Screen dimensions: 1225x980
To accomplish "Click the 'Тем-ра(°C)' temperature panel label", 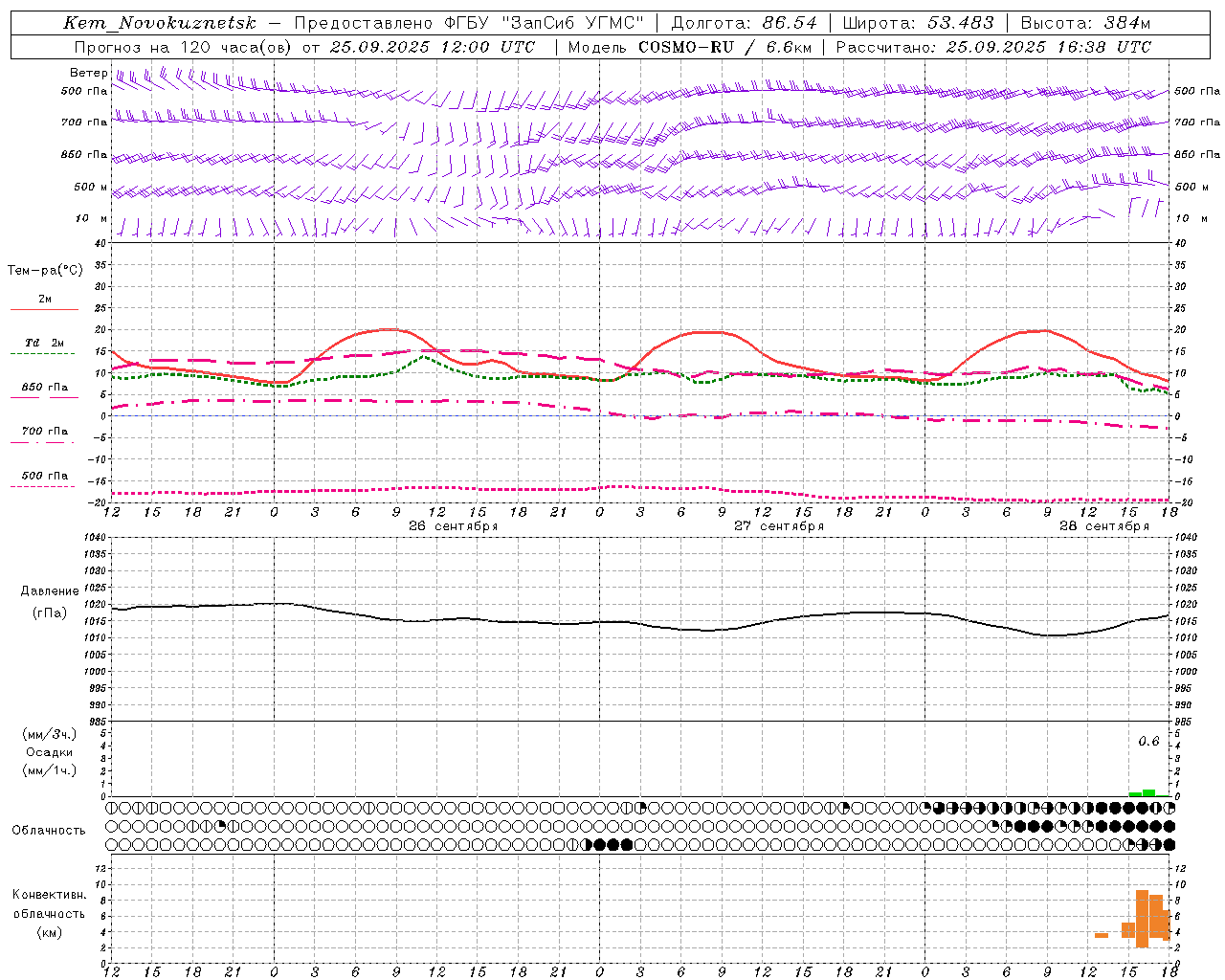I will (44, 271).
